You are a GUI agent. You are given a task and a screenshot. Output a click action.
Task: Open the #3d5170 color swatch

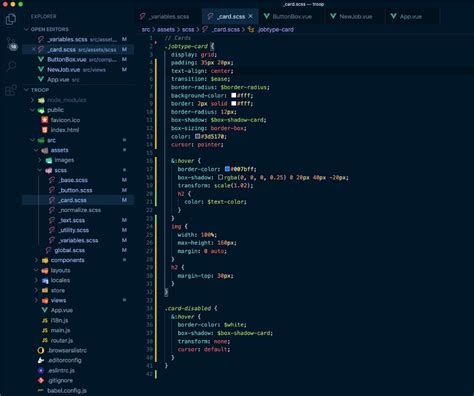(x=197, y=136)
